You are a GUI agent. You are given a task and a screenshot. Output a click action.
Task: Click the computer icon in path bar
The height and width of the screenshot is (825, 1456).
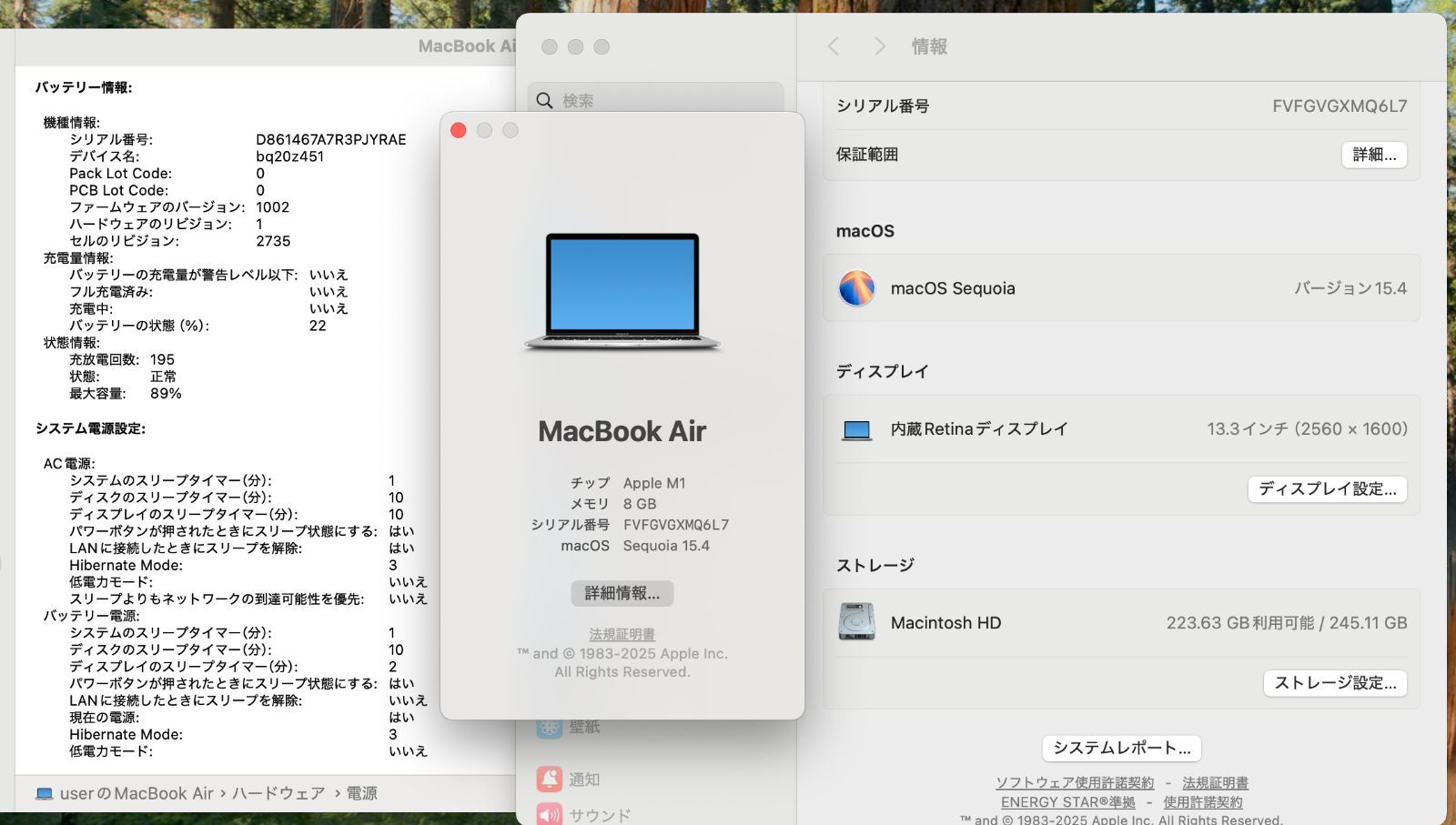click(44, 793)
